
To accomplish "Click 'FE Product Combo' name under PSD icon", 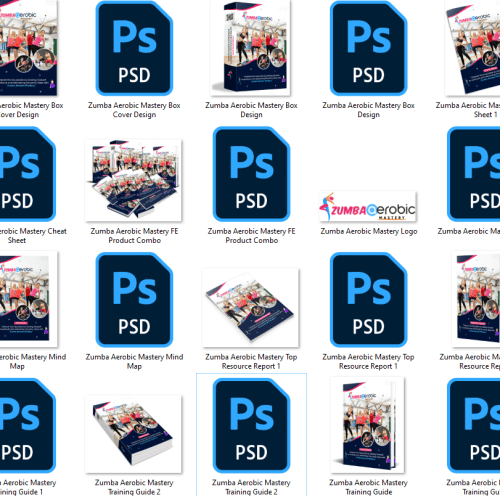I will (x=252, y=236).
